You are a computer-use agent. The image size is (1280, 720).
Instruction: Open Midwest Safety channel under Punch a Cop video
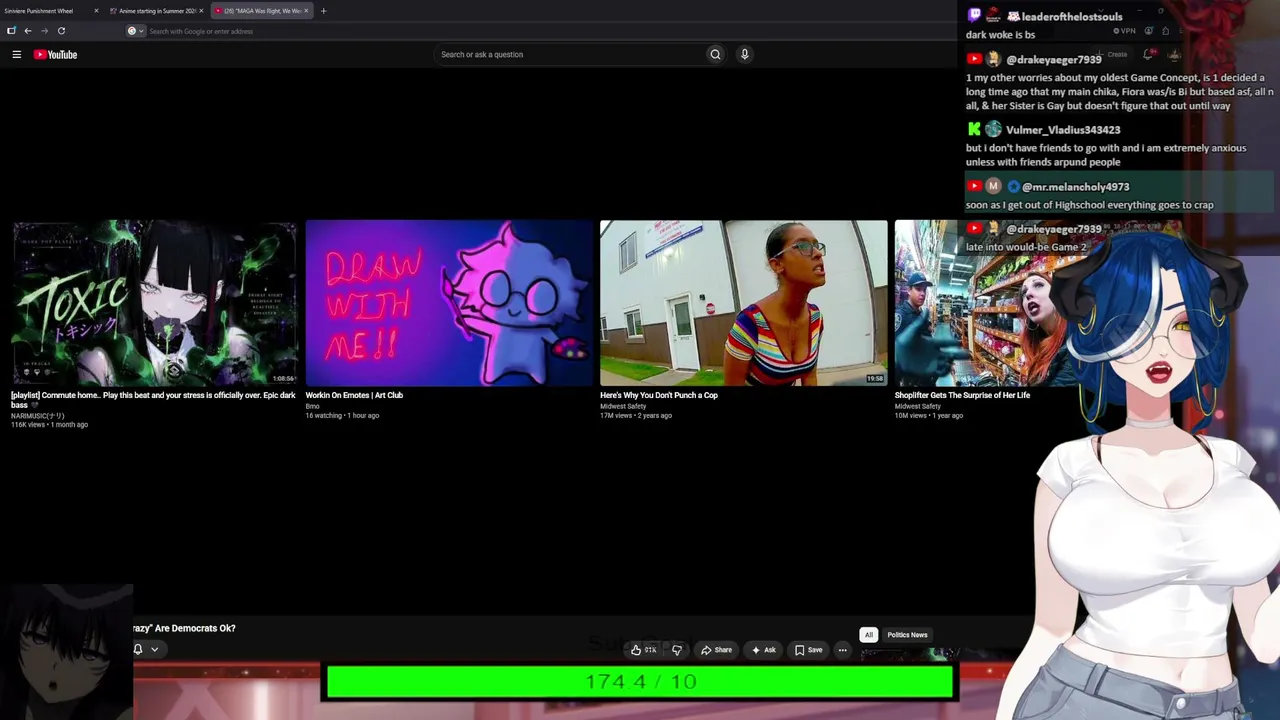click(623, 406)
